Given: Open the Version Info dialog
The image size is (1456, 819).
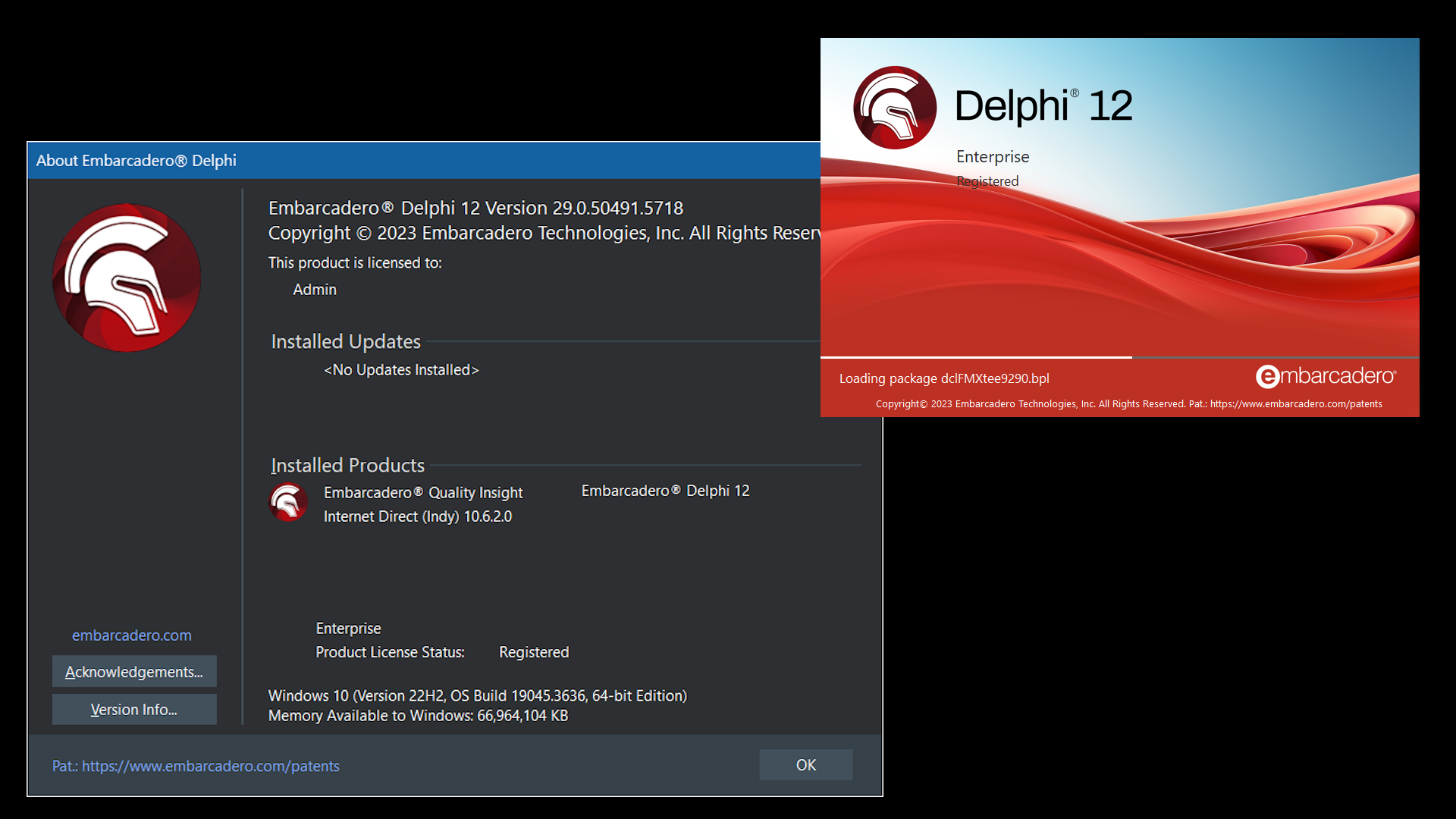Looking at the screenshot, I should point(134,709).
